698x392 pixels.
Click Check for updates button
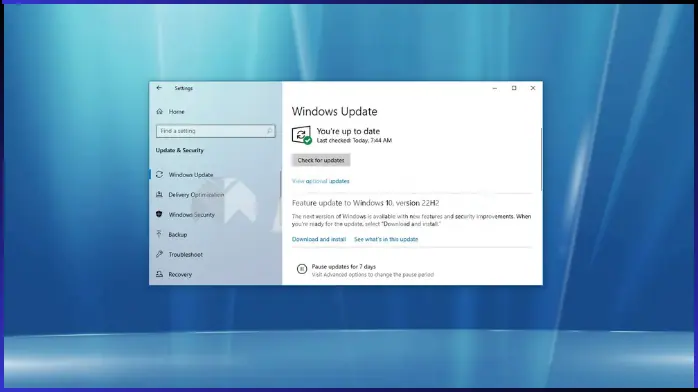click(321, 160)
